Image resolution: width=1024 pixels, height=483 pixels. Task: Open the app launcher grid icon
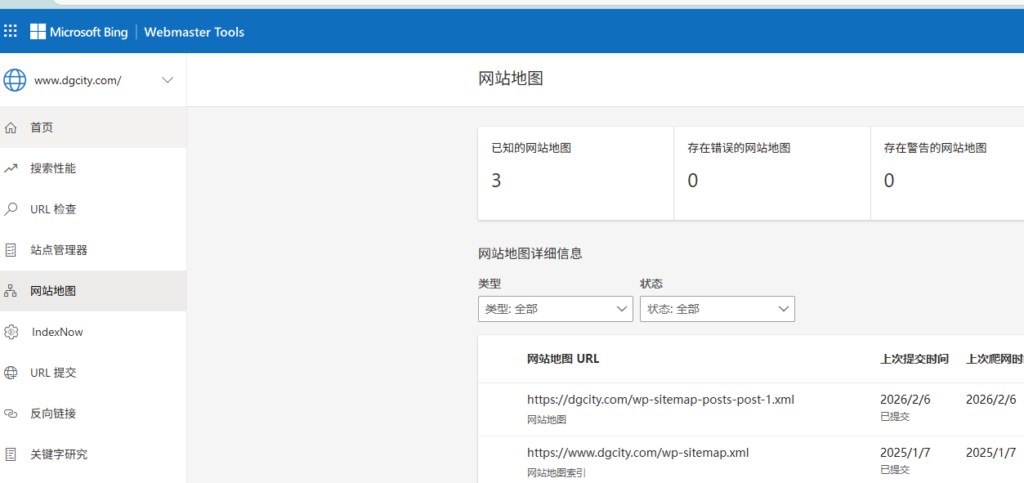coord(10,31)
